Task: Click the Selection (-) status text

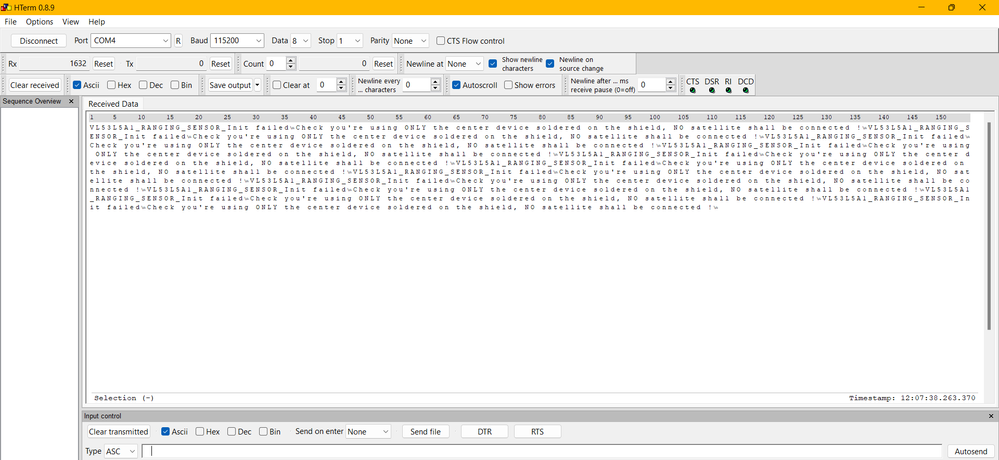Action: click(124, 398)
